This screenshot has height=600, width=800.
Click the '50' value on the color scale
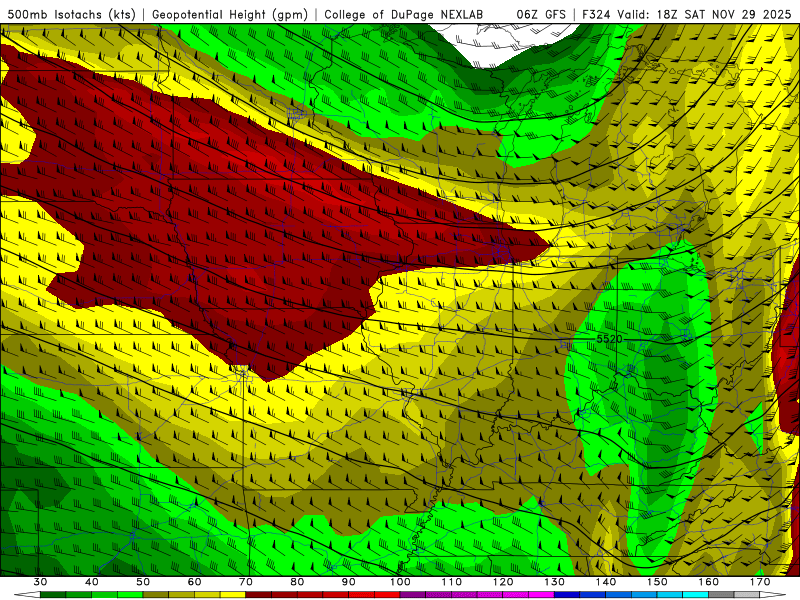pos(143,582)
